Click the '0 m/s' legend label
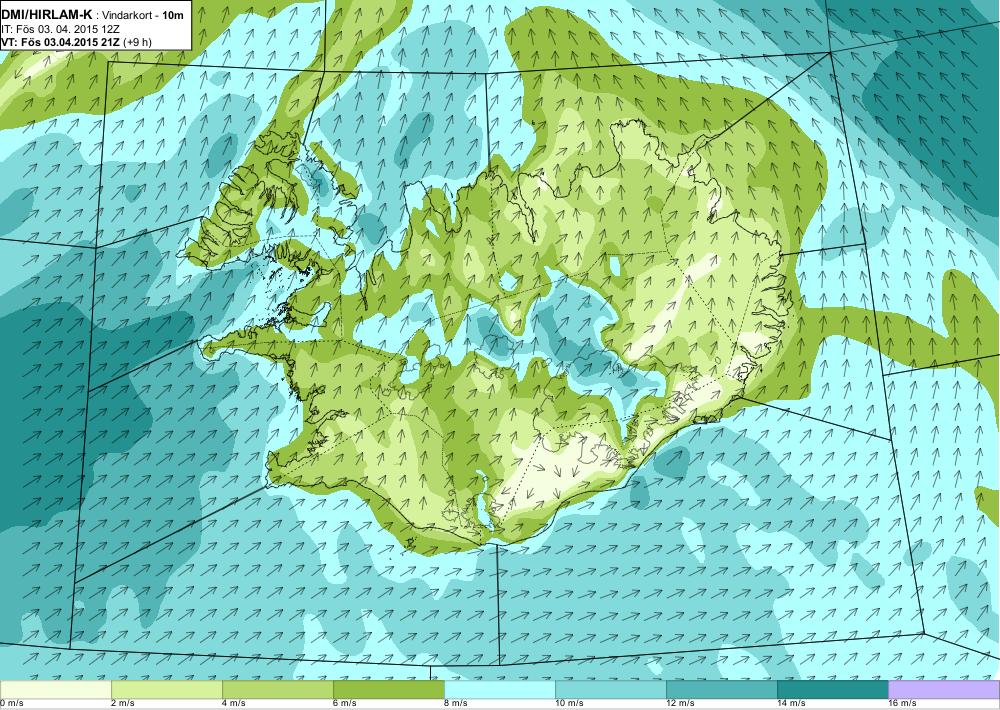 (11, 704)
